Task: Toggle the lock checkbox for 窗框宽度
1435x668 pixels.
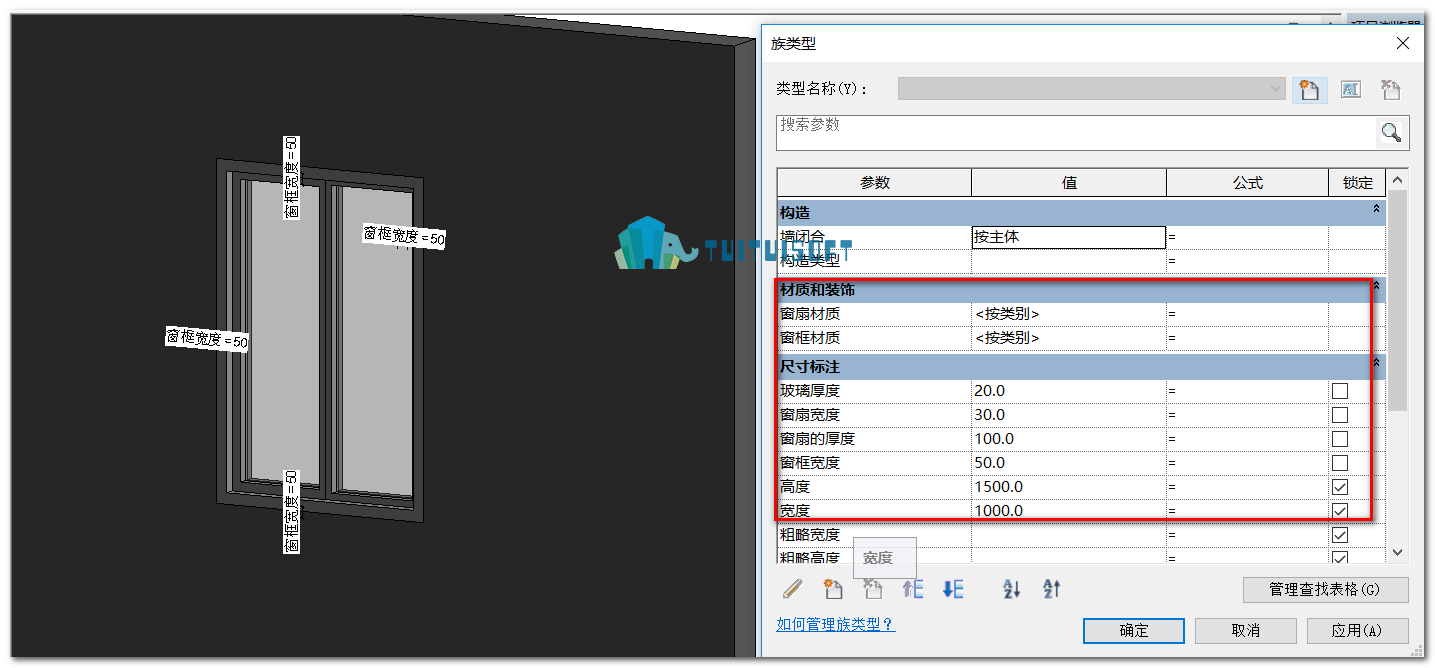Action: [1340, 463]
